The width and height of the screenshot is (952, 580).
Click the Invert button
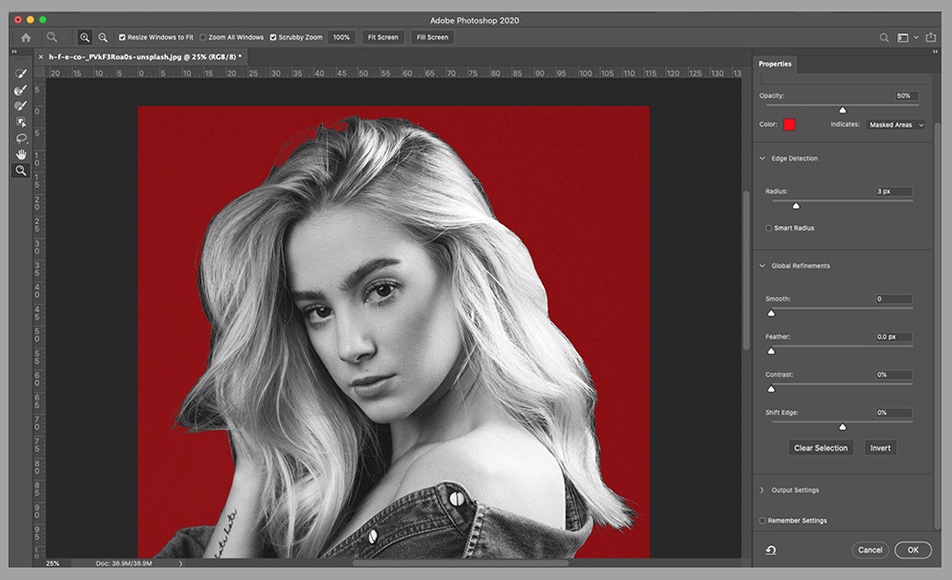click(x=880, y=448)
